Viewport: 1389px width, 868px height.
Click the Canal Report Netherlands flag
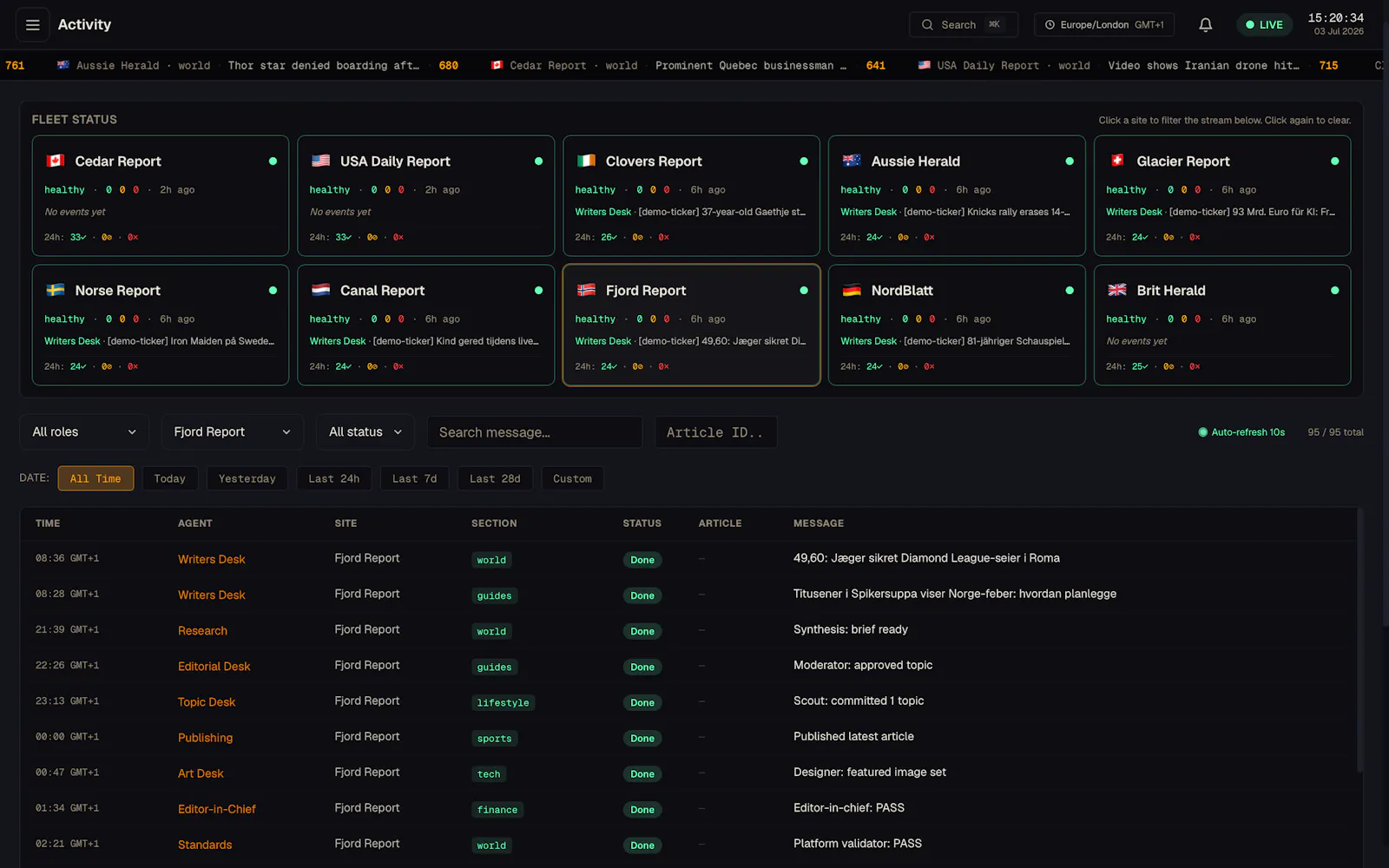pos(320,290)
